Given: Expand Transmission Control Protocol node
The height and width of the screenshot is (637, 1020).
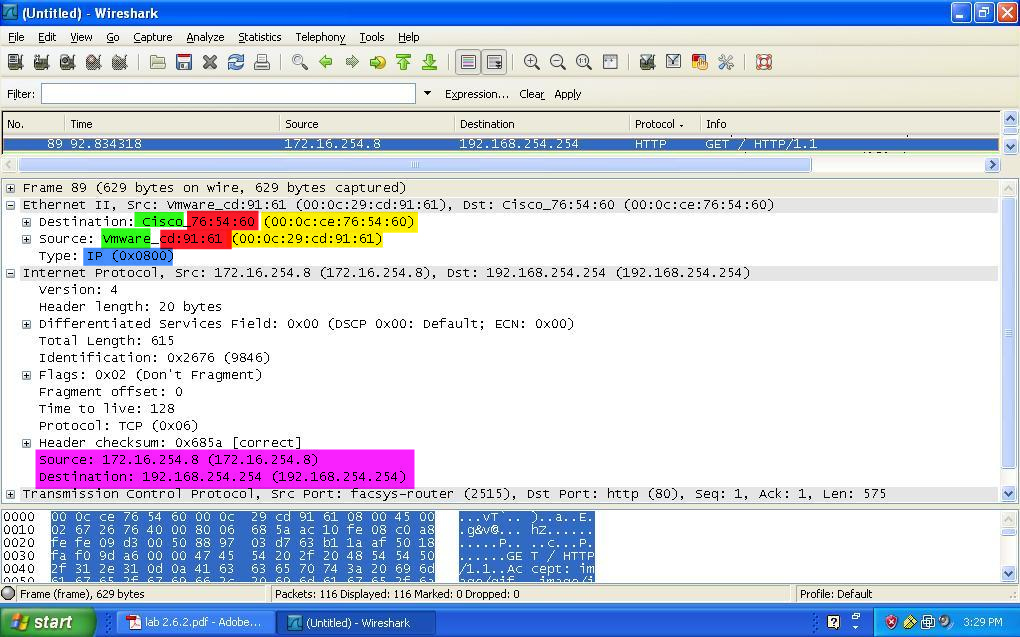Looking at the screenshot, I should [10, 495].
